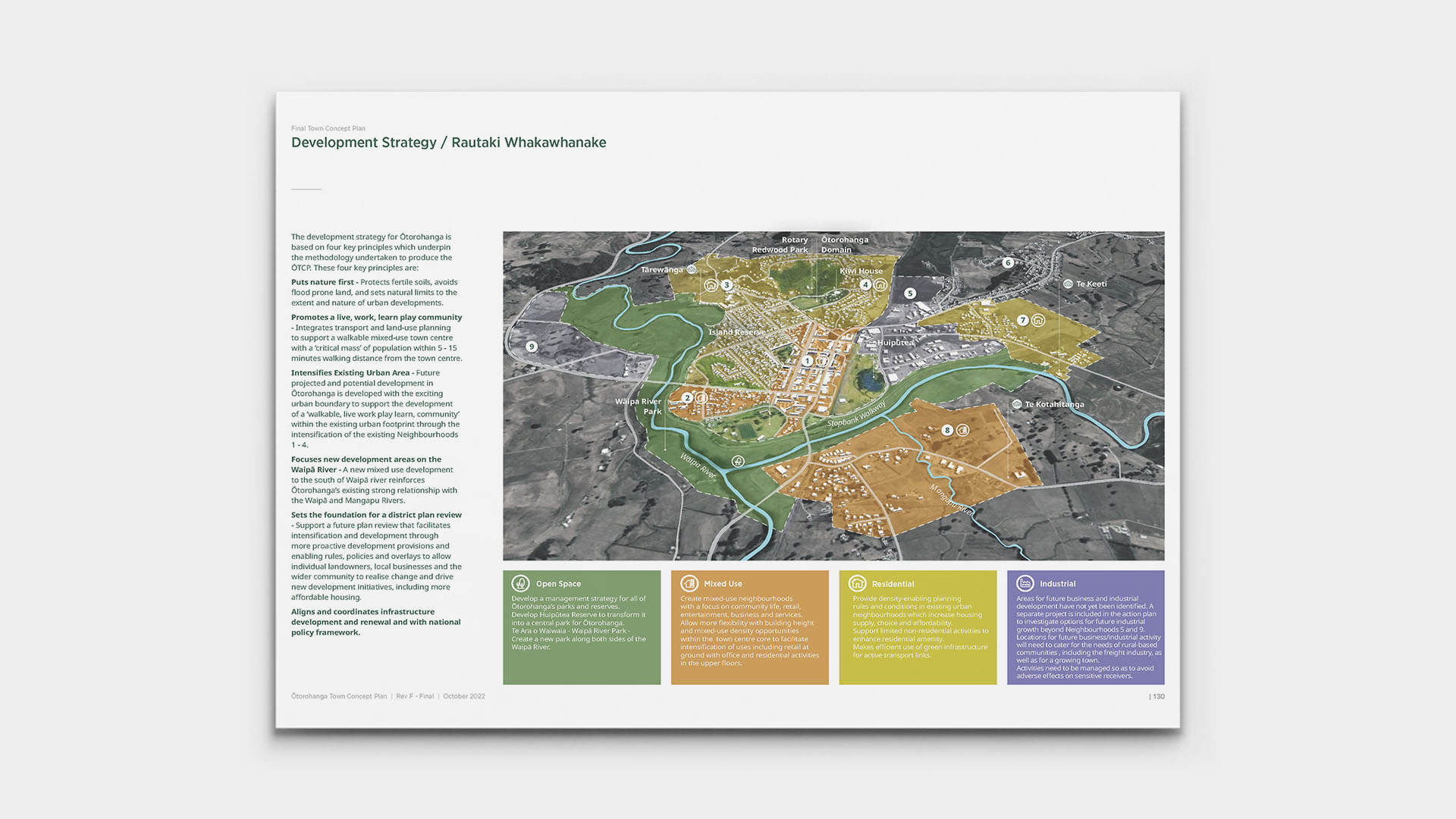Click 'Ōtorohanga Town Concept Plan' in the footer
This screenshot has height=819, width=1456.
coord(339,696)
